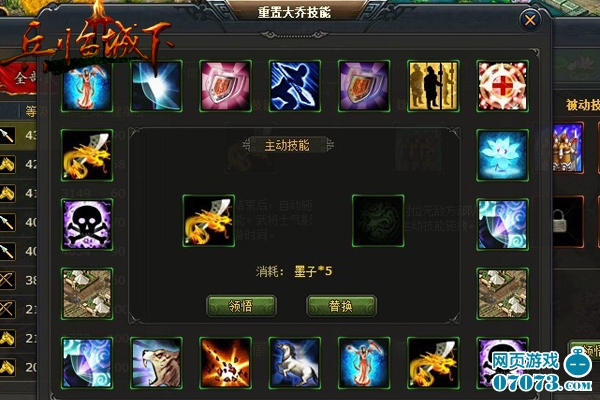Choose the pink shield skill icon

(225, 86)
